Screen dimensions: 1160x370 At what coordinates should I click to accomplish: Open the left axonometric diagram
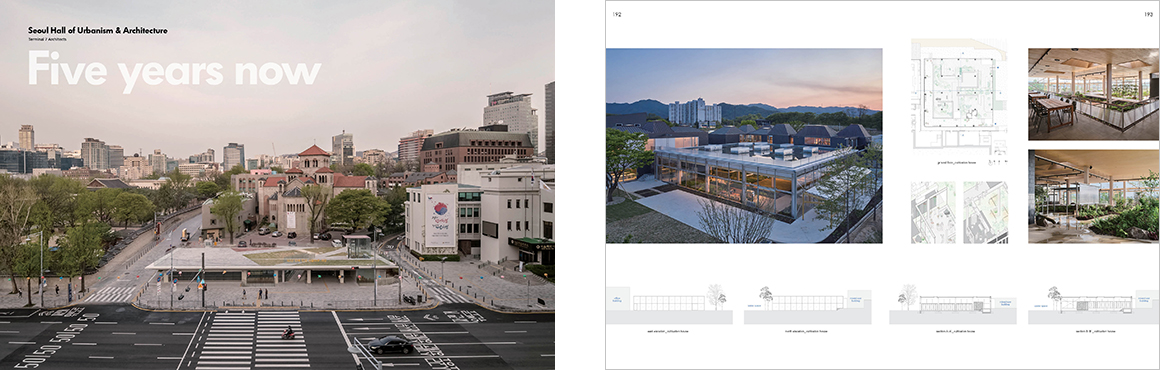click(933, 212)
